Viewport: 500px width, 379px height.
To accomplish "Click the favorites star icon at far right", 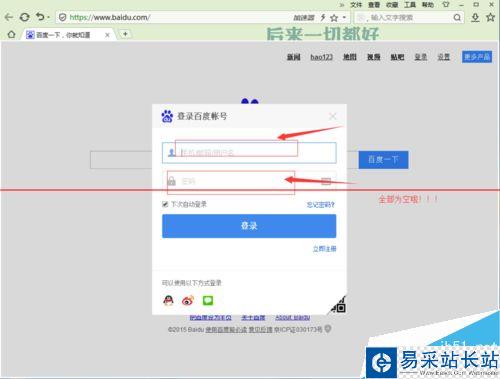I will (491, 17).
